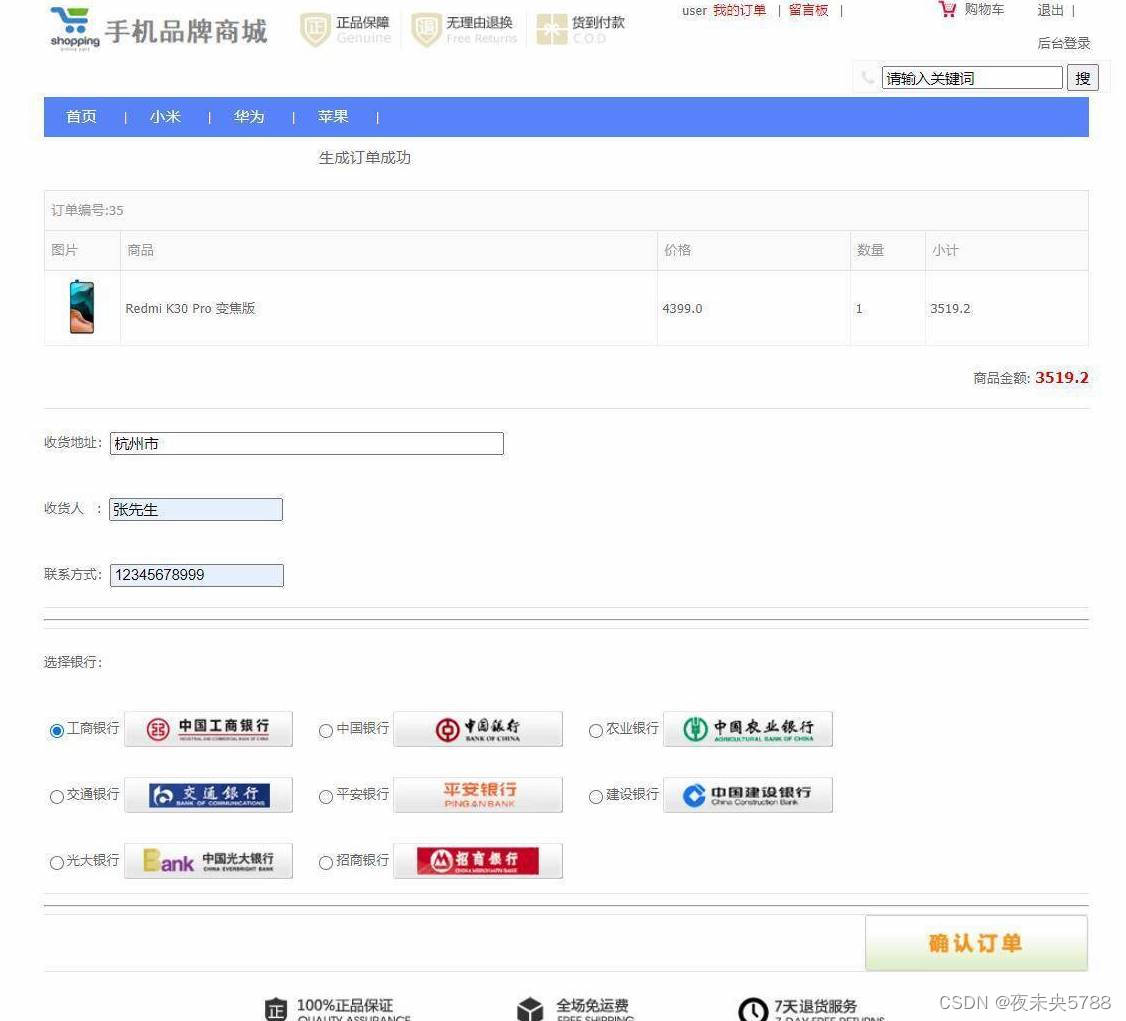Click the China Merchants Bank logo
The image size is (1126, 1021).
478,861
